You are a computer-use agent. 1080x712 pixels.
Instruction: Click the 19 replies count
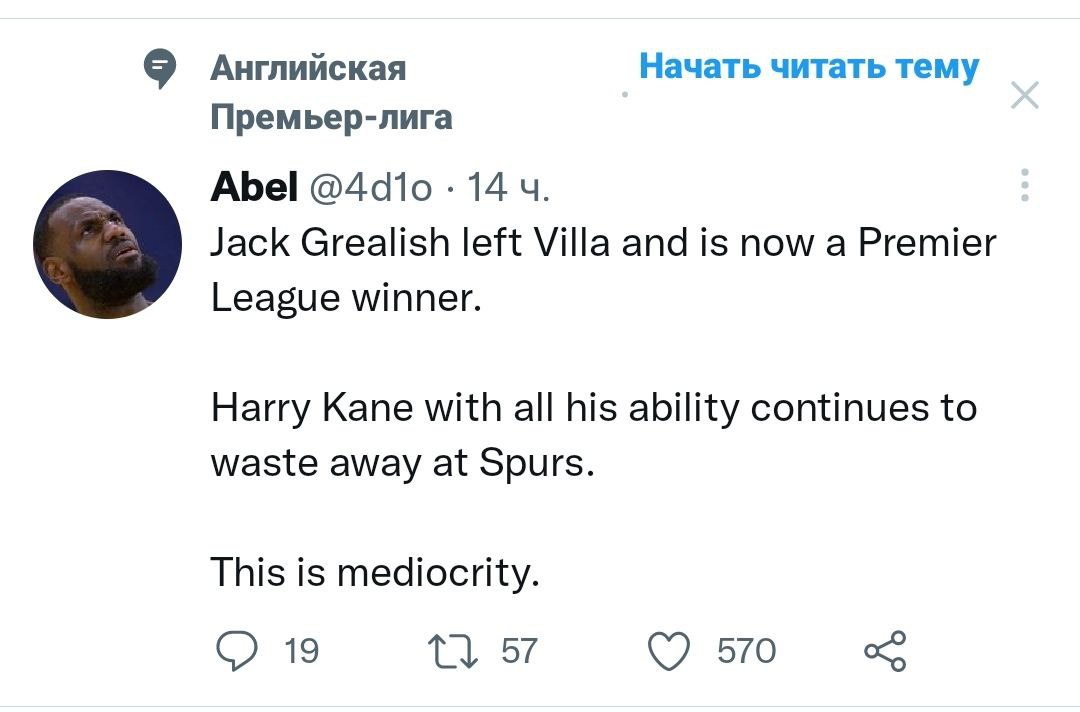[301, 652]
